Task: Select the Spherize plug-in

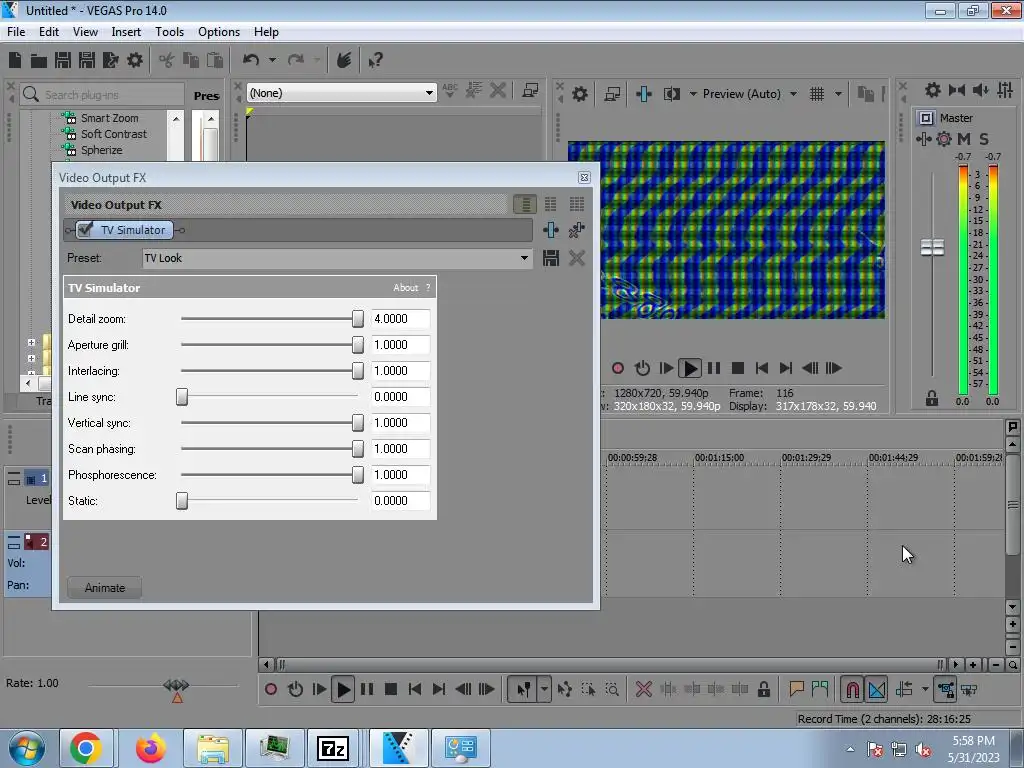Action: pyautogui.click(x=101, y=150)
